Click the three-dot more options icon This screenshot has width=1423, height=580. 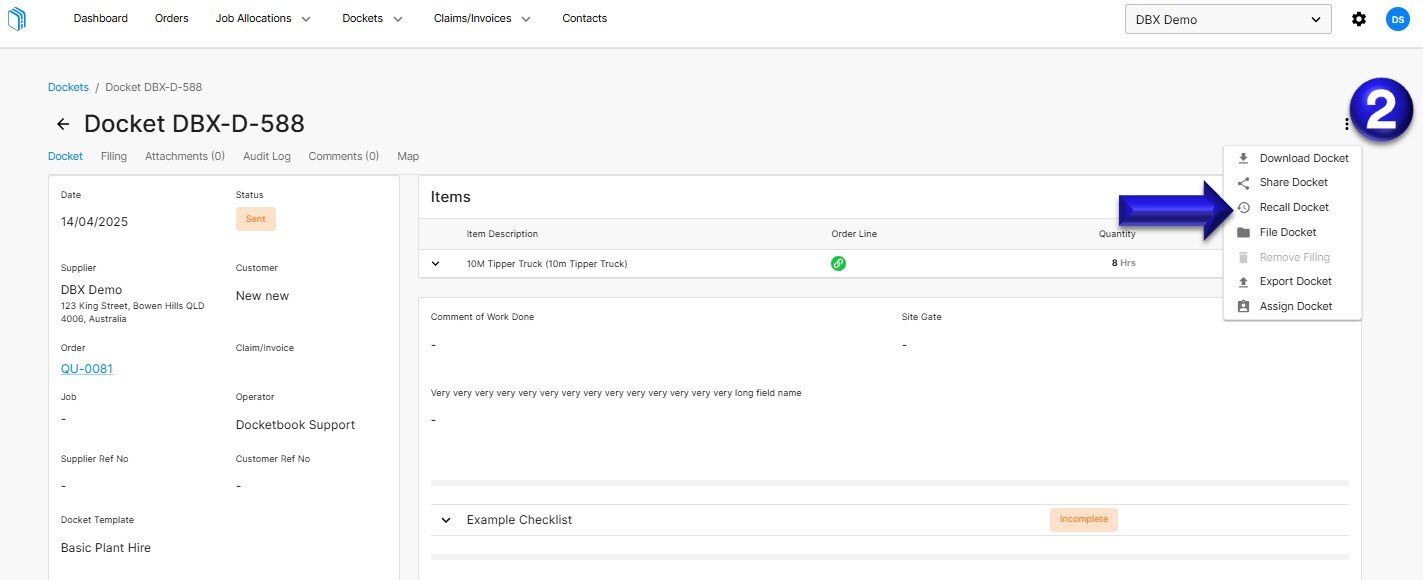[x=1346, y=124]
